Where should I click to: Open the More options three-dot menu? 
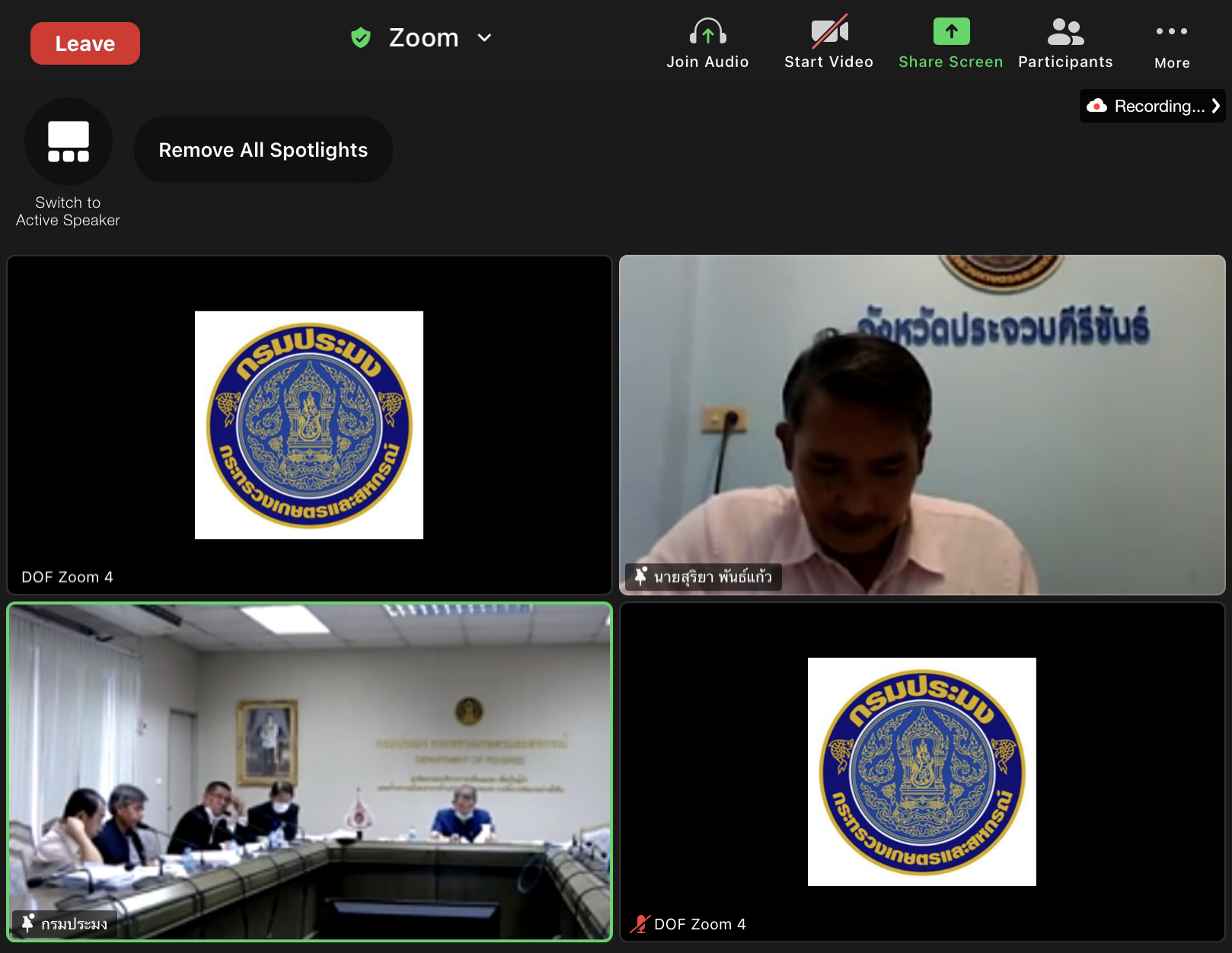[1172, 31]
